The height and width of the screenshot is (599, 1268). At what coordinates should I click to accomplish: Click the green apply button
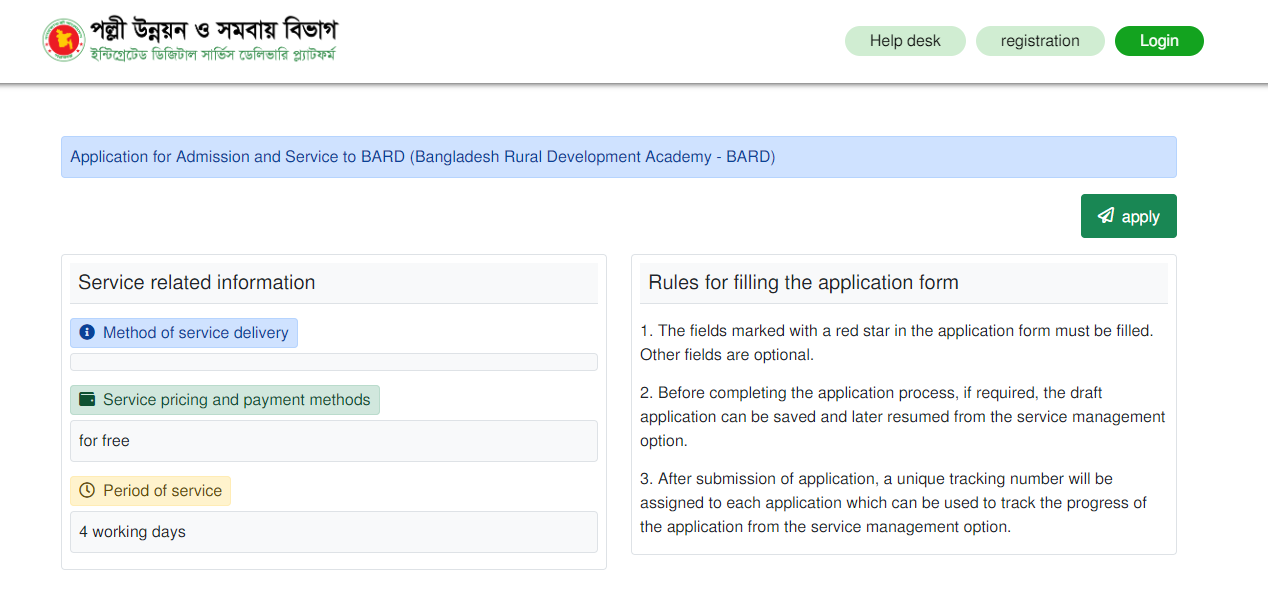1128,215
